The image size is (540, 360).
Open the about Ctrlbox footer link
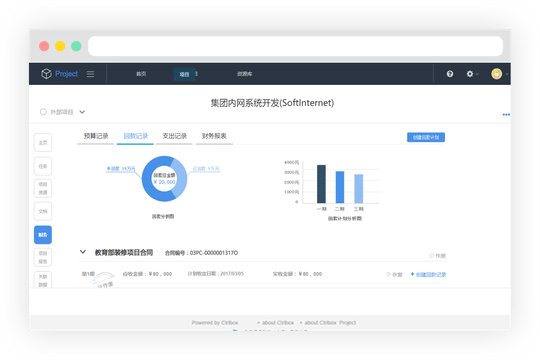tap(278, 323)
